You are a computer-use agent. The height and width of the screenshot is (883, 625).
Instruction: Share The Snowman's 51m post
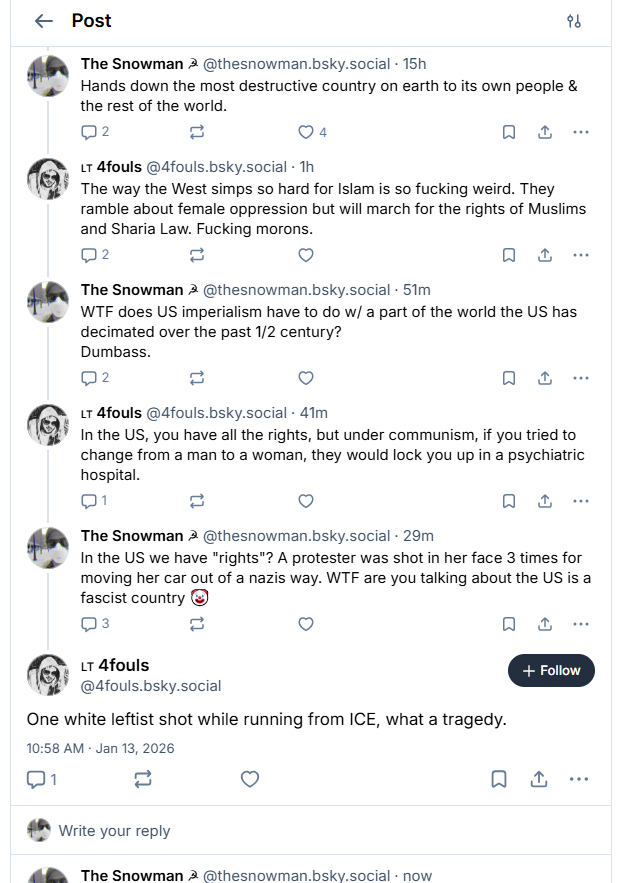tap(545, 378)
